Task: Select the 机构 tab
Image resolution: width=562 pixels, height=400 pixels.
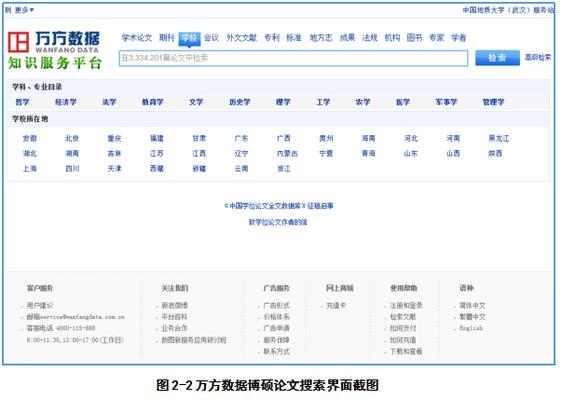Action: pyautogui.click(x=392, y=38)
